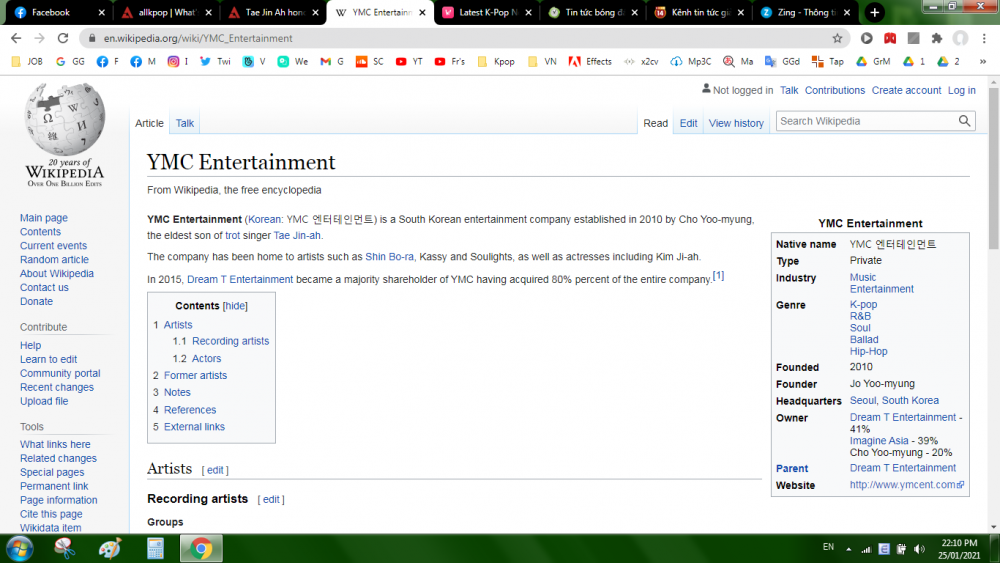Open the Chrome extensions puzzle icon
The width and height of the screenshot is (1000, 563).
[937, 38]
